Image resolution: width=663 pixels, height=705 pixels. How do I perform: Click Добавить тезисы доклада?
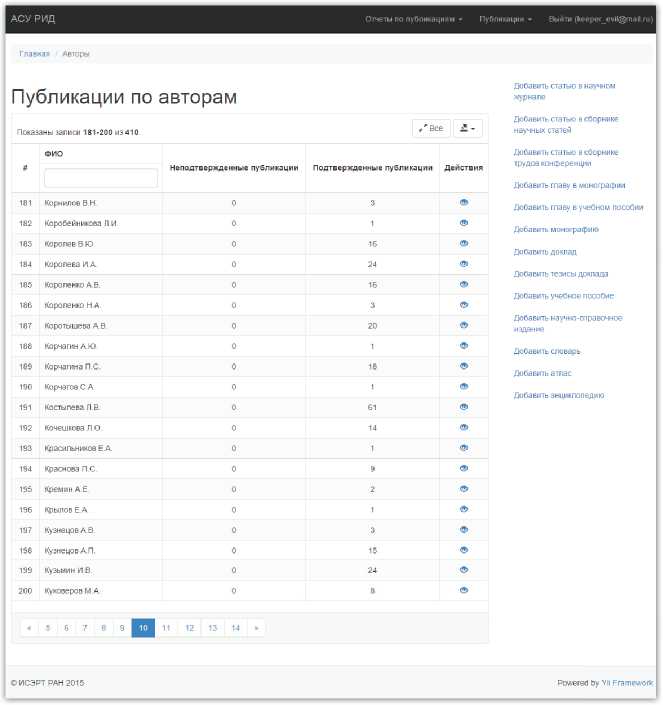tap(561, 273)
